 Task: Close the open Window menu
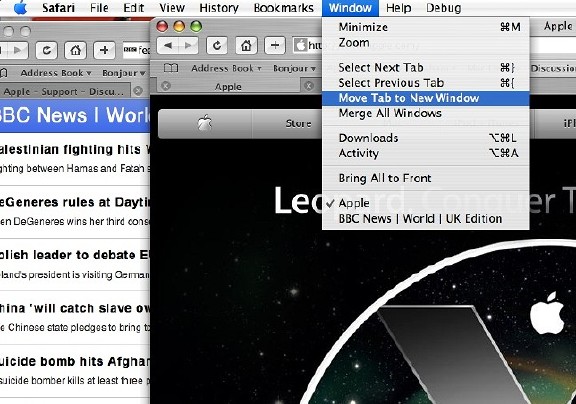point(350,8)
